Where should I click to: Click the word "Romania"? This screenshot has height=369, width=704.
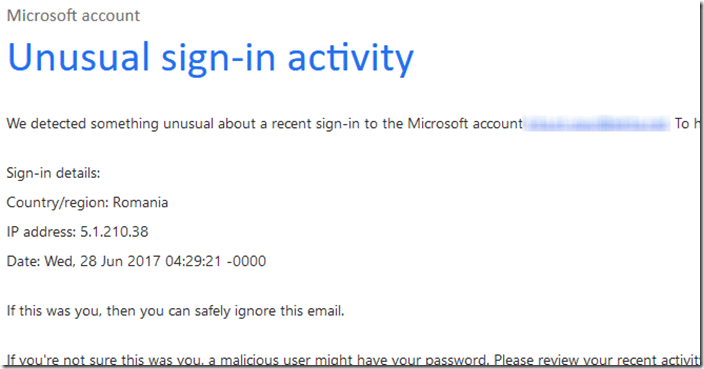(140, 202)
